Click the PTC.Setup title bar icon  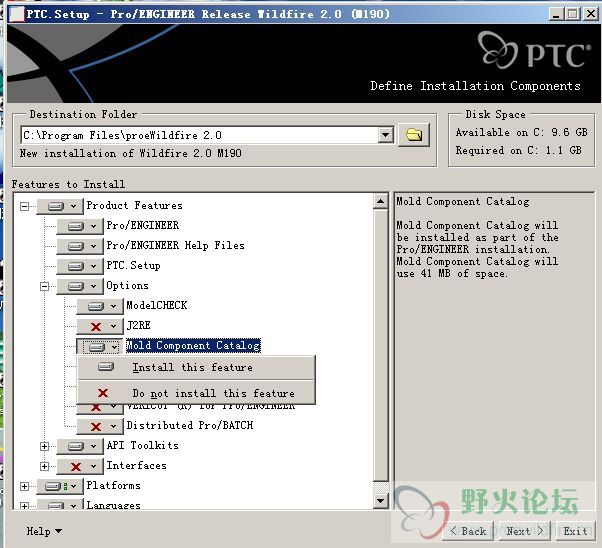click(x=16, y=14)
